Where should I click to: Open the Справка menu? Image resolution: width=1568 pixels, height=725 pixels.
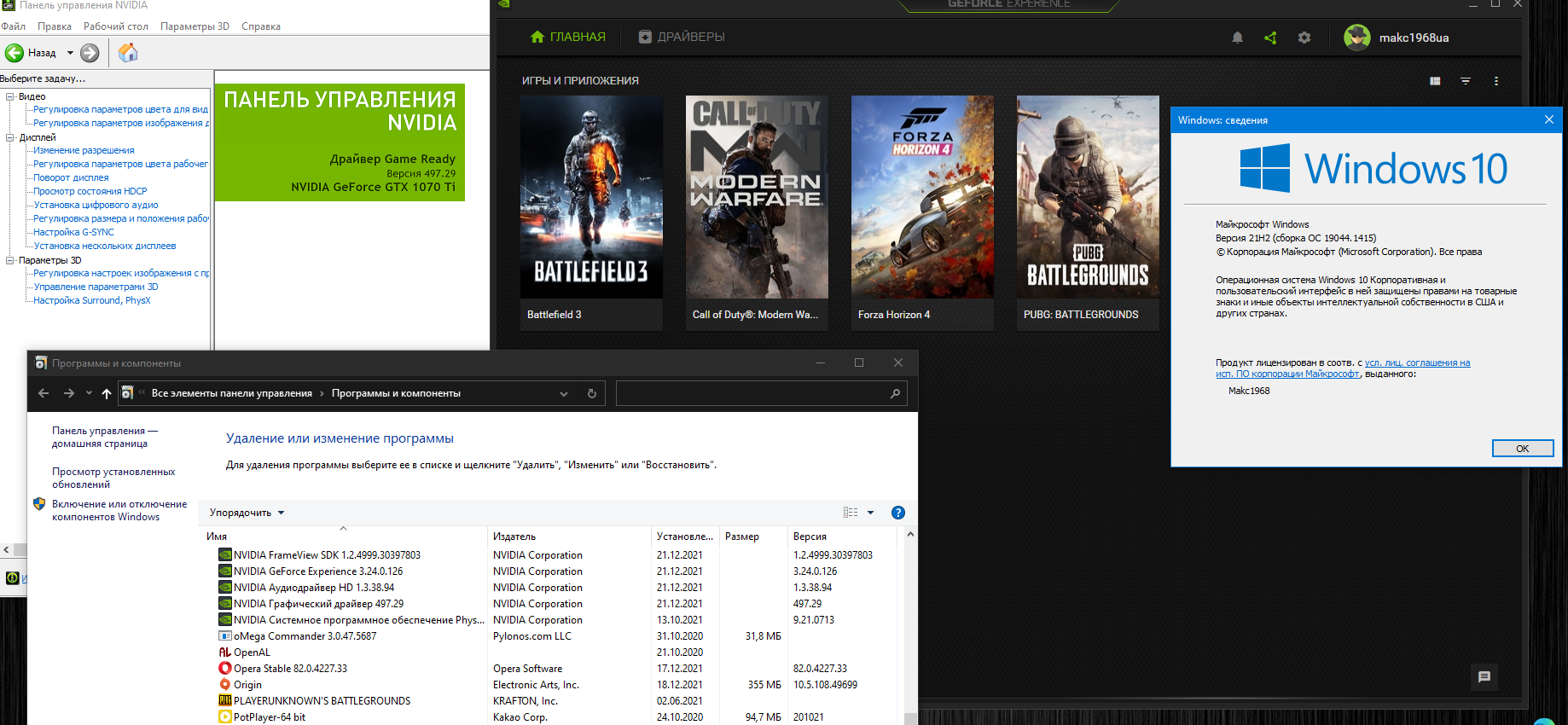coord(261,26)
